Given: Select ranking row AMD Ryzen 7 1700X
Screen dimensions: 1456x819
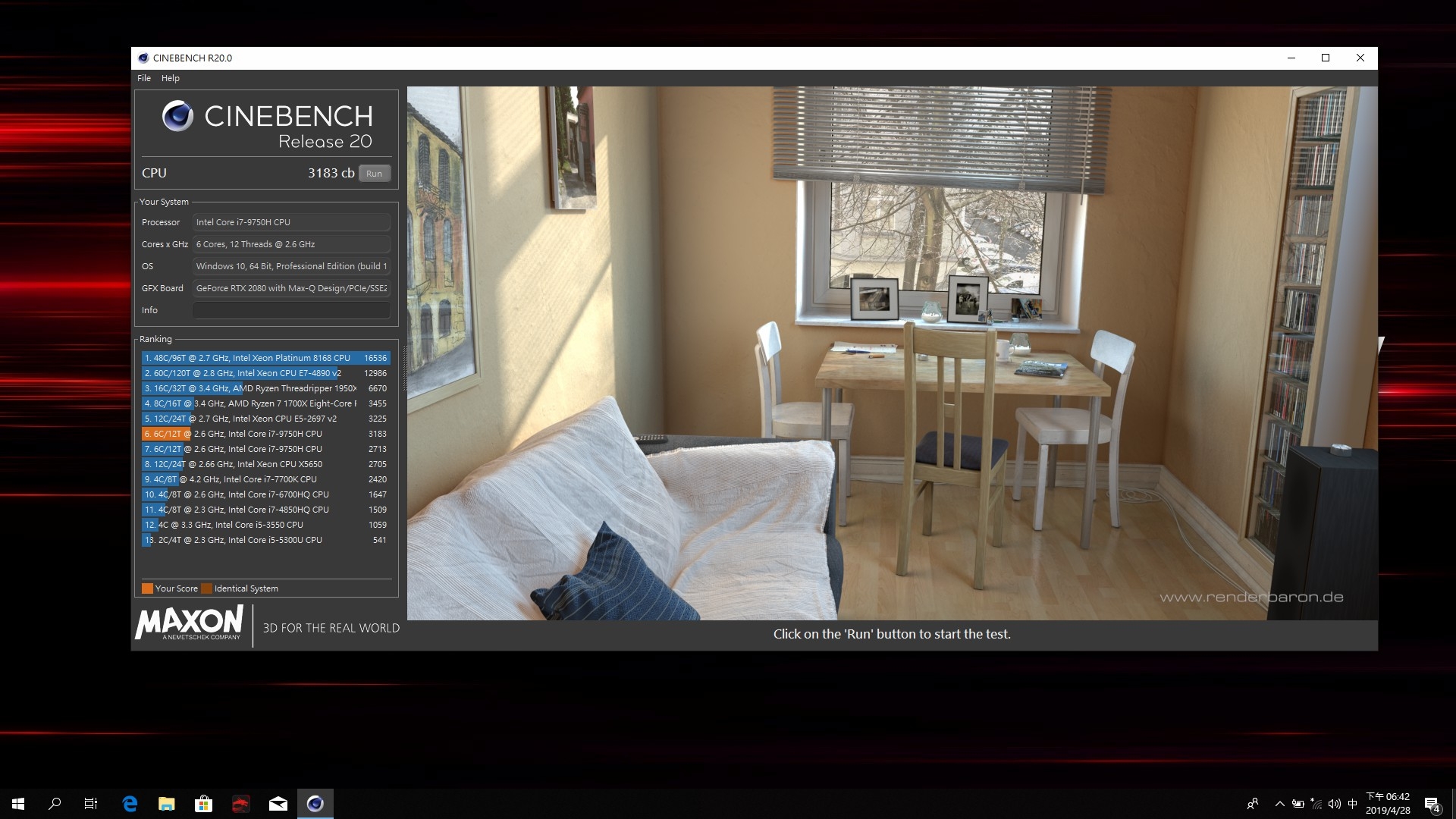Looking at the screenshot, I should pos(265,403).
